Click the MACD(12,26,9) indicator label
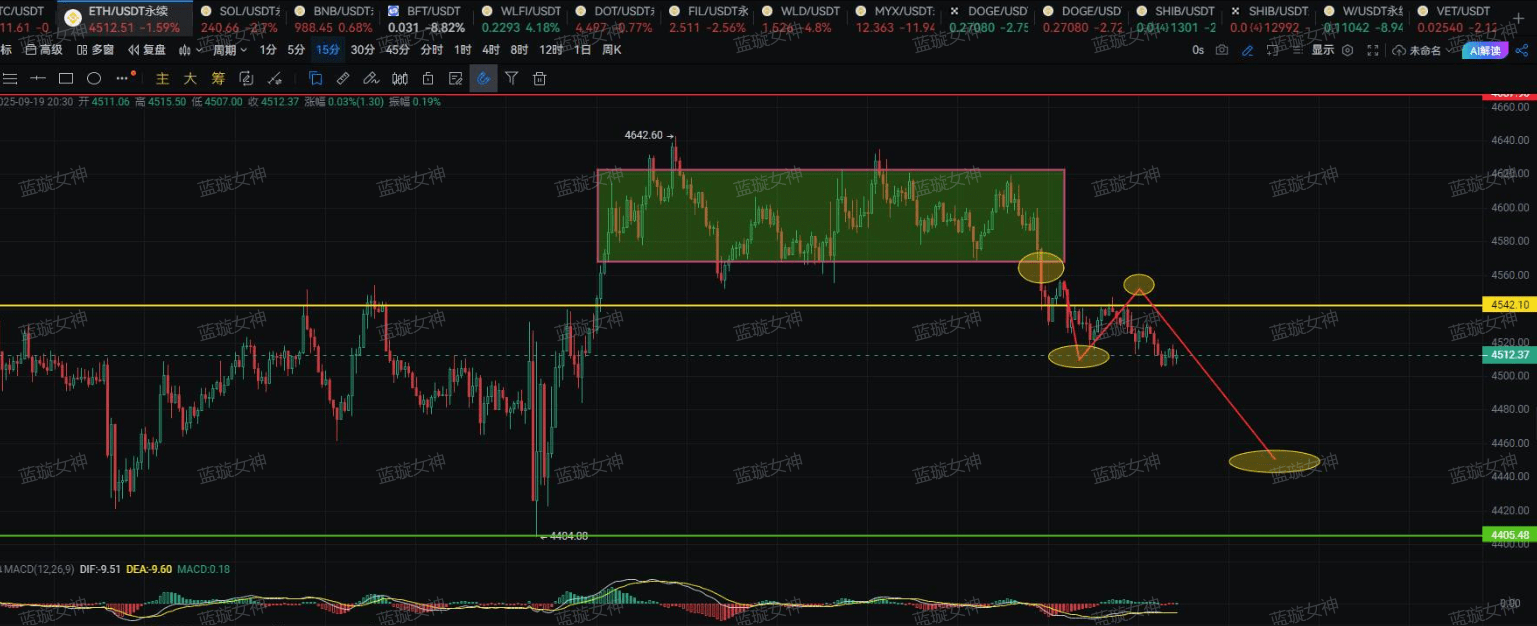This screenshot has width=1537, height=626. click(39, 569)
